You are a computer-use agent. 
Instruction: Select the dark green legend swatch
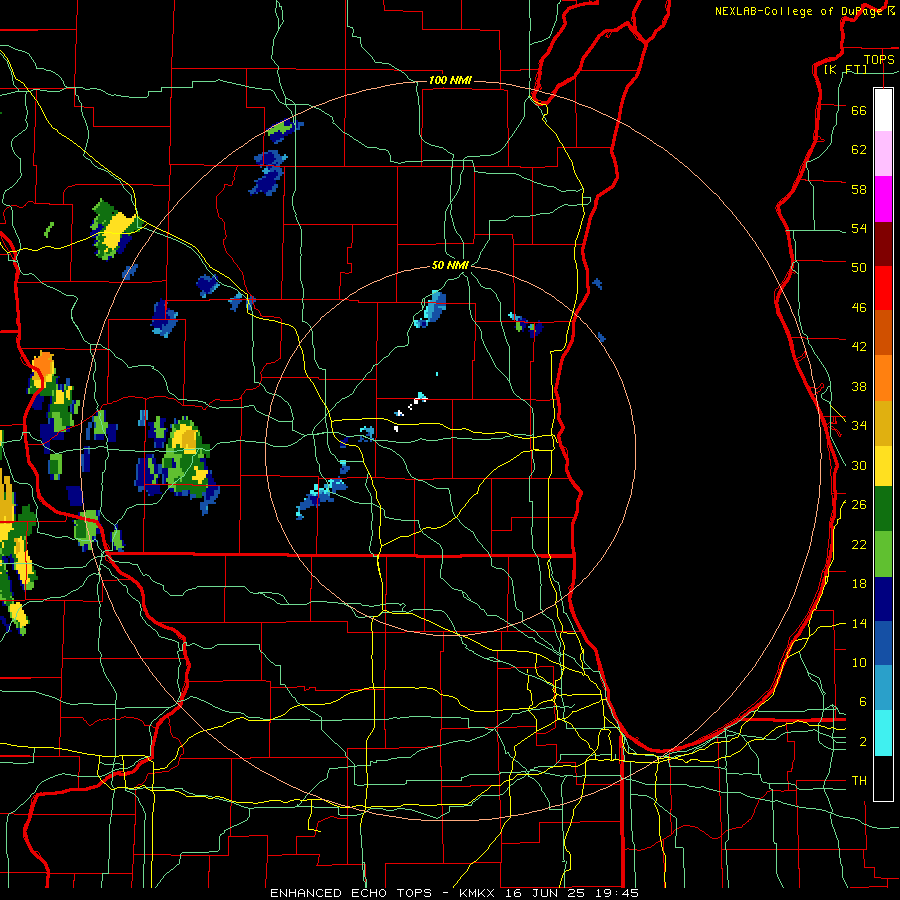(x=883, y=509)
